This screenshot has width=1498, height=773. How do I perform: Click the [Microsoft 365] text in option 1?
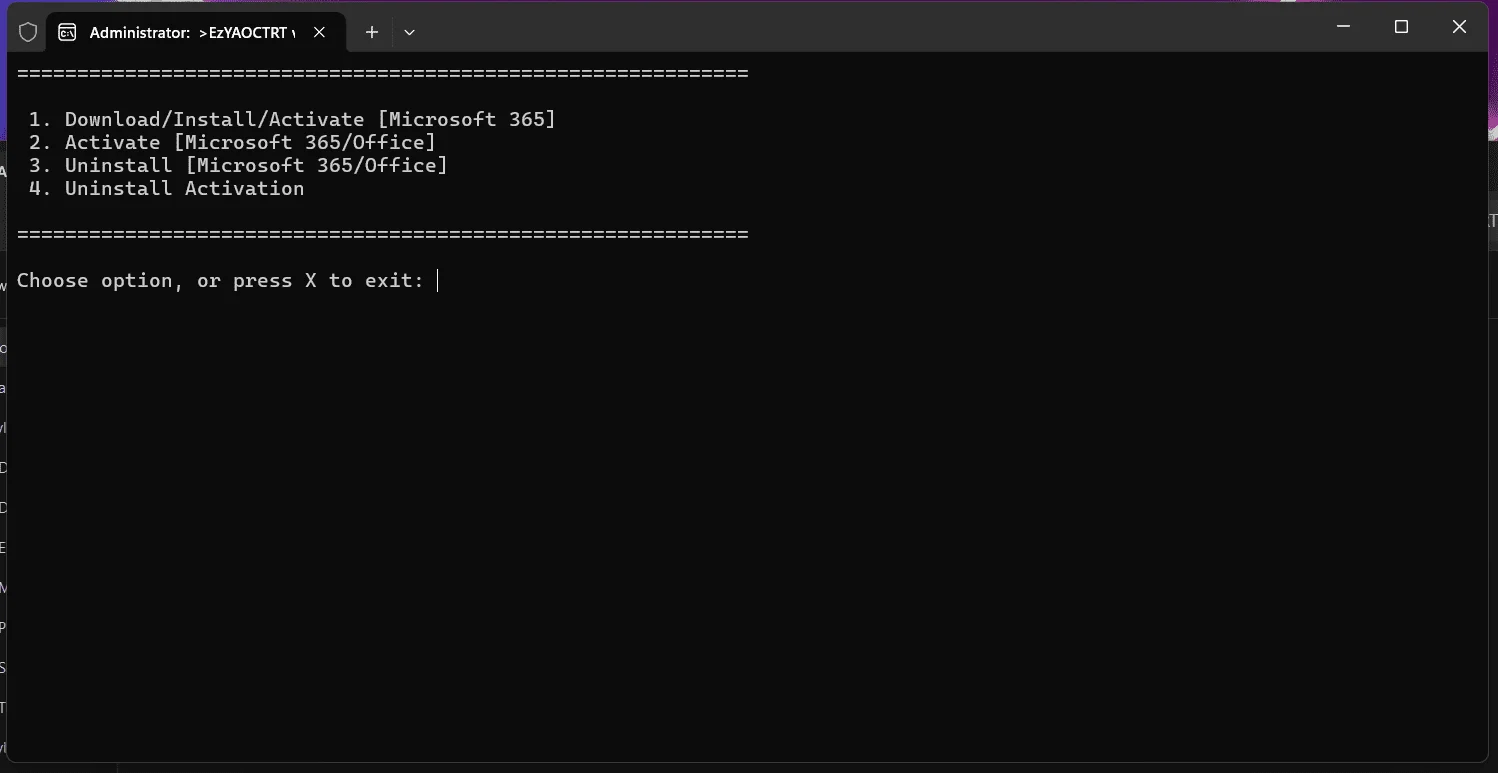click(466, 119)
